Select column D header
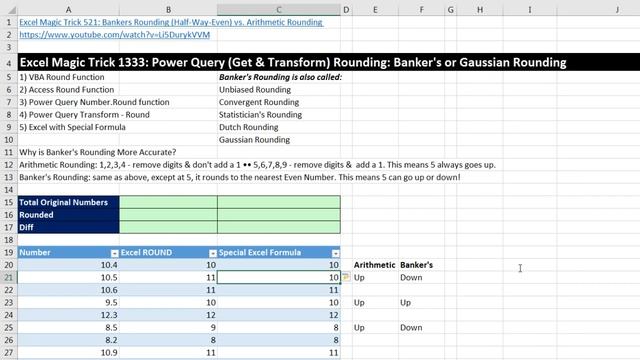The width and height of the screenshot is (640, 360). [346, 9]
